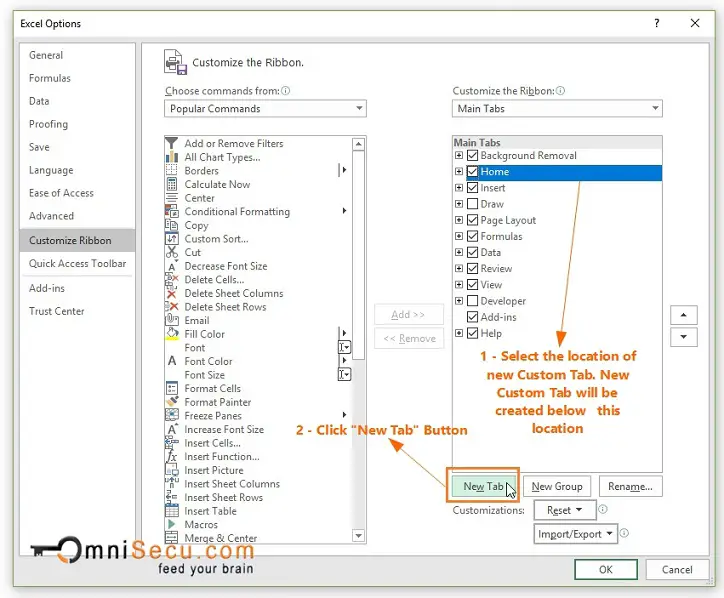Screen dimensions: 724x598
Task: Click the Email command icon
Action: pos(171,320)
